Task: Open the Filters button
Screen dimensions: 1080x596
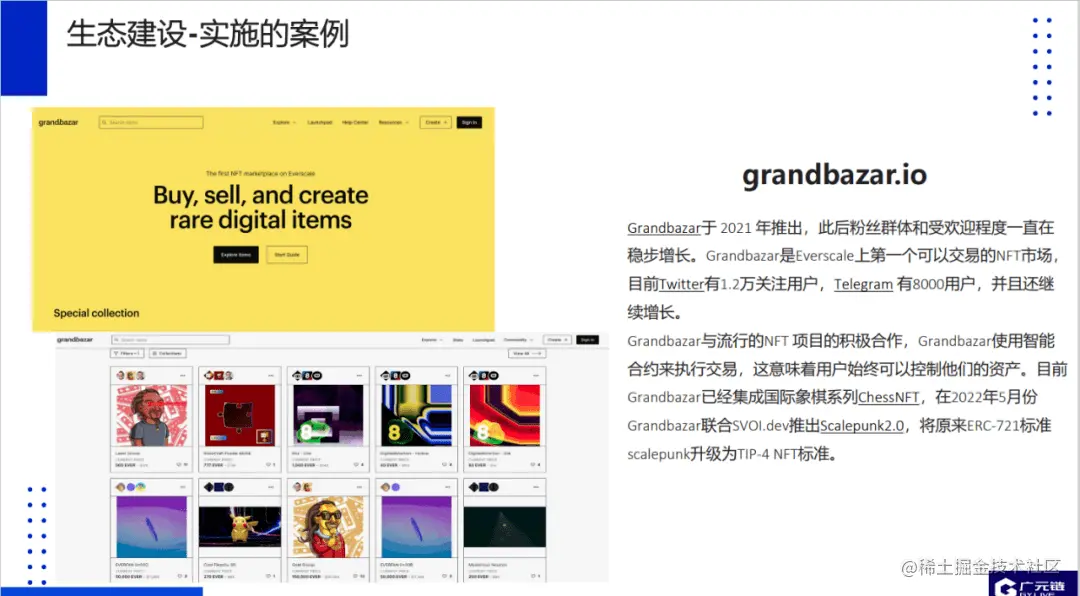Action: 127,353
